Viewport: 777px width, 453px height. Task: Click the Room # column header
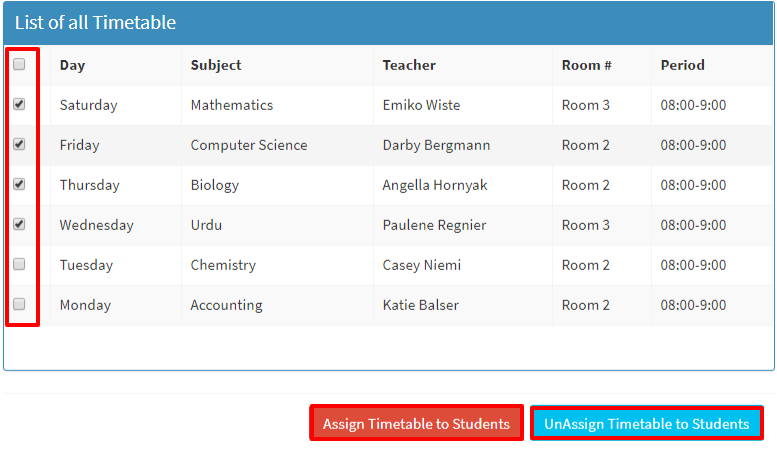coord(586,65)
